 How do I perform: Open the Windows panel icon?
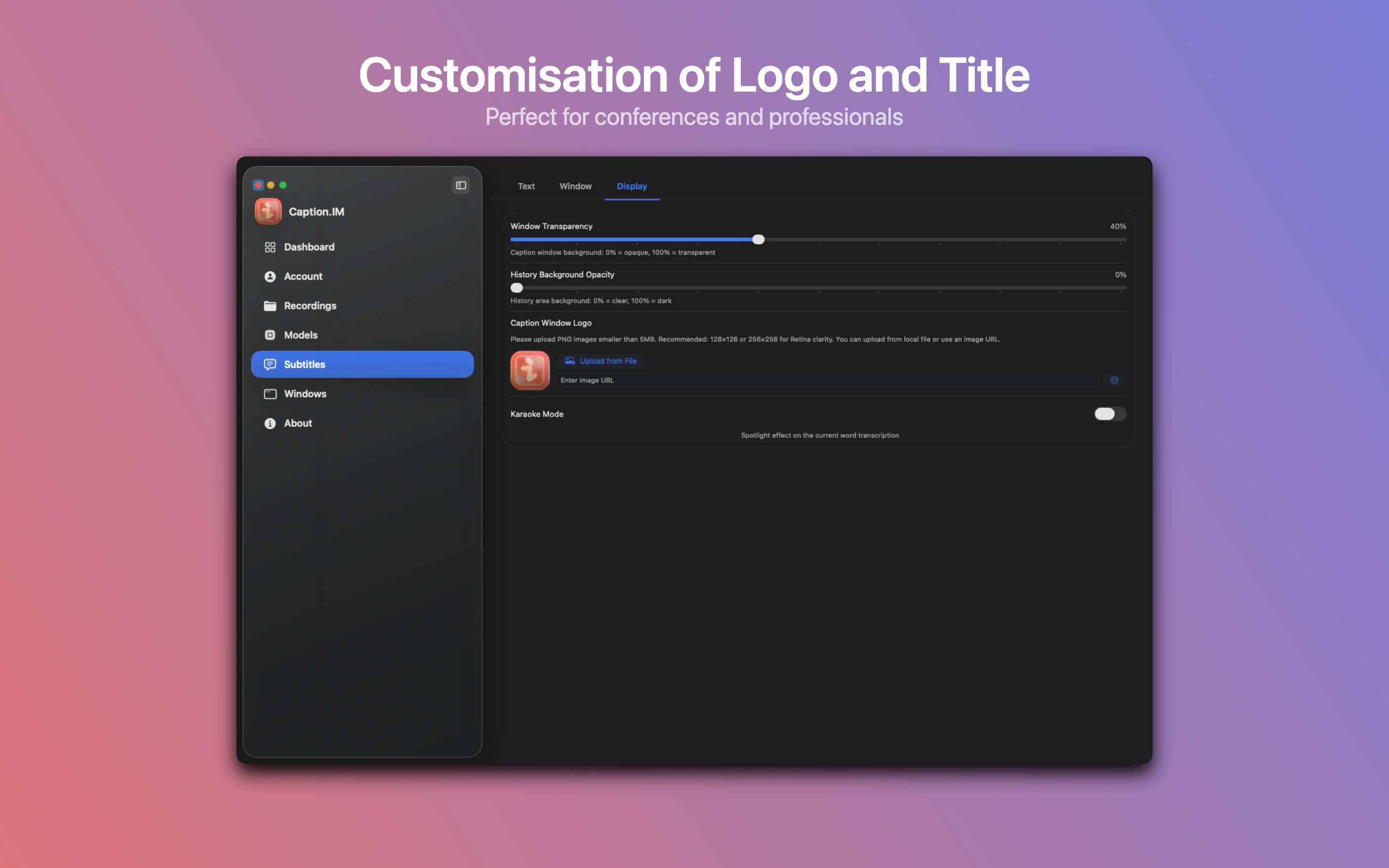(270, 394)
